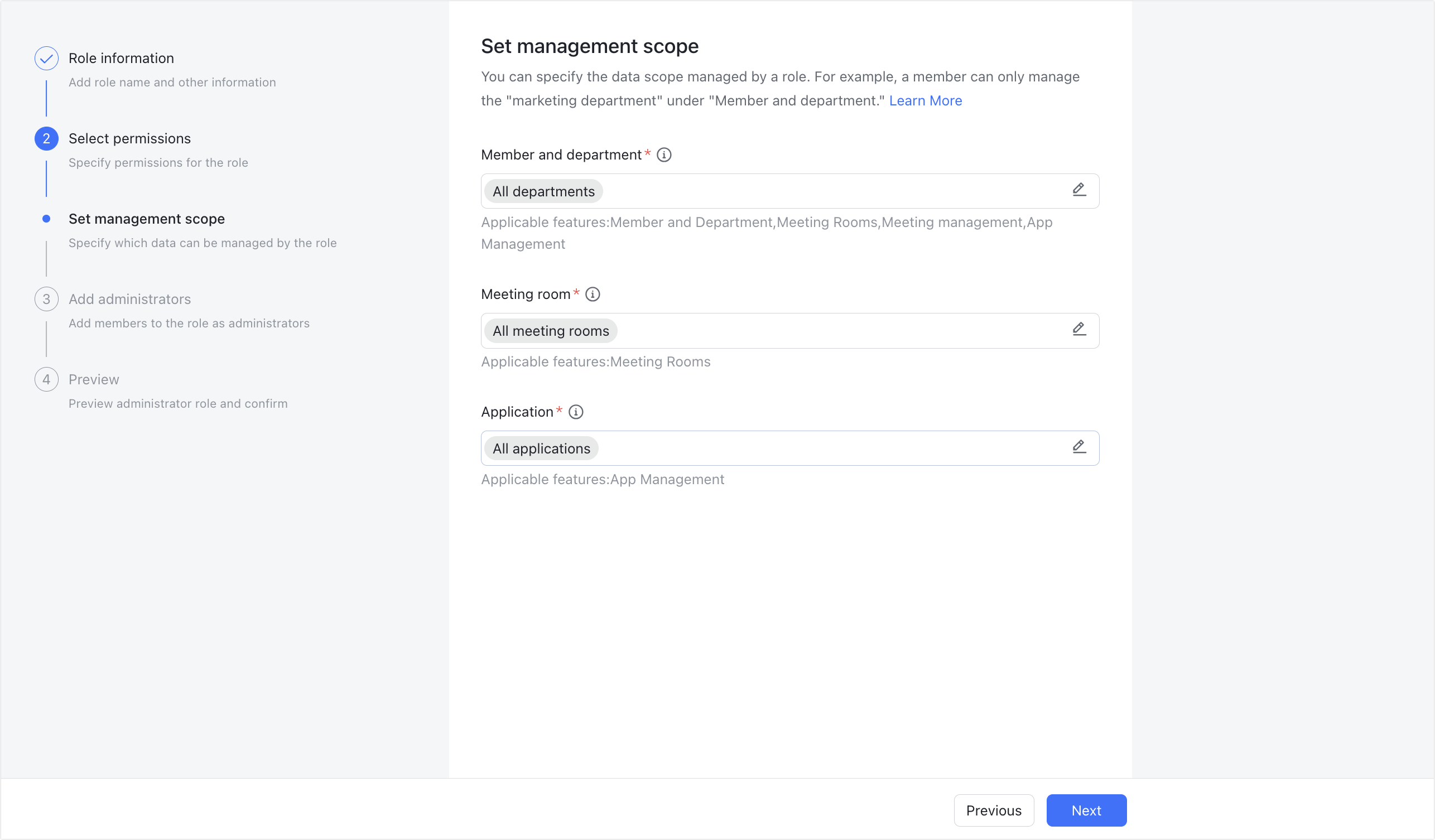1435x840 pixels.
Task: Click the step 4 circle for Preview
Action: [47, 379]
